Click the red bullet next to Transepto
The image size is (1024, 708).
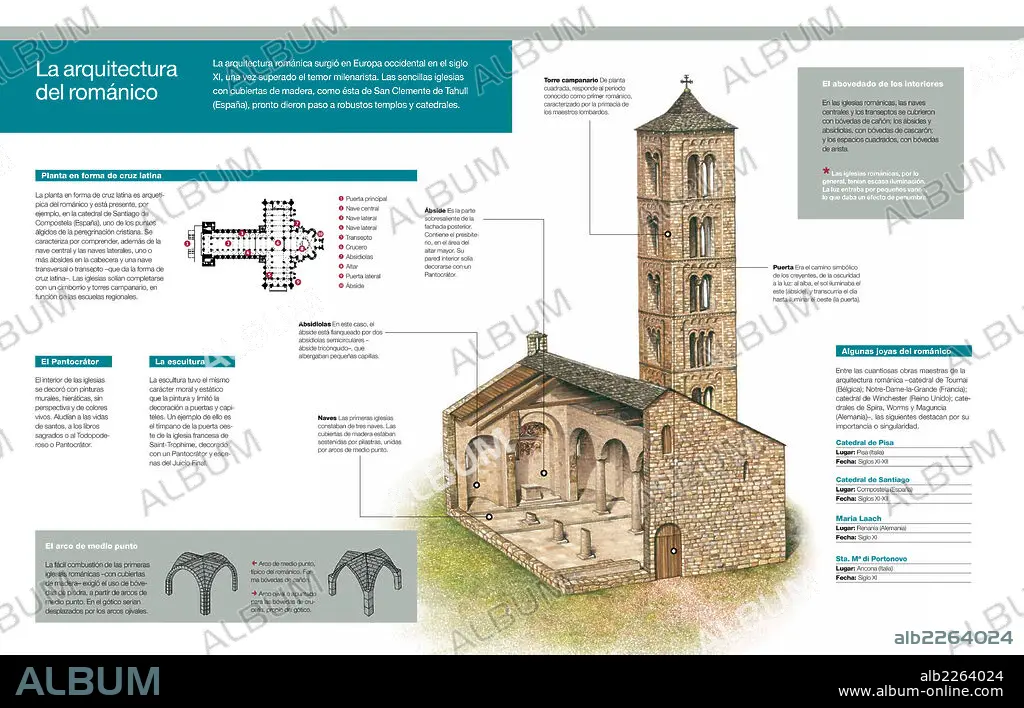(339, 237)
